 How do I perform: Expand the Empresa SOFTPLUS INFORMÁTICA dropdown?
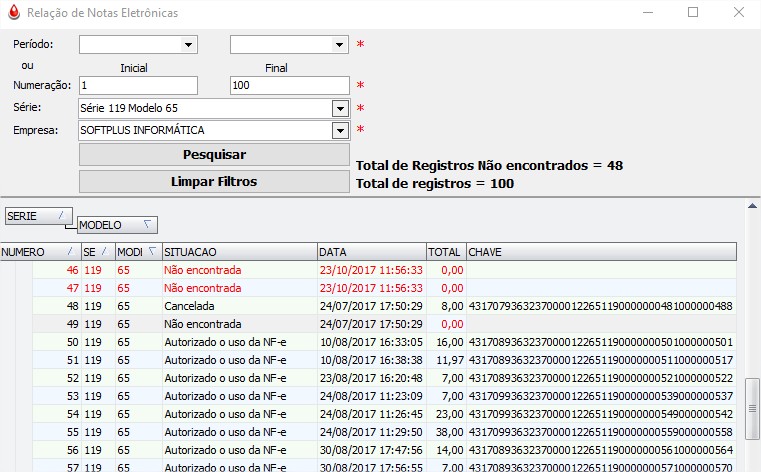pyautogui.click(x=340, y=130)
